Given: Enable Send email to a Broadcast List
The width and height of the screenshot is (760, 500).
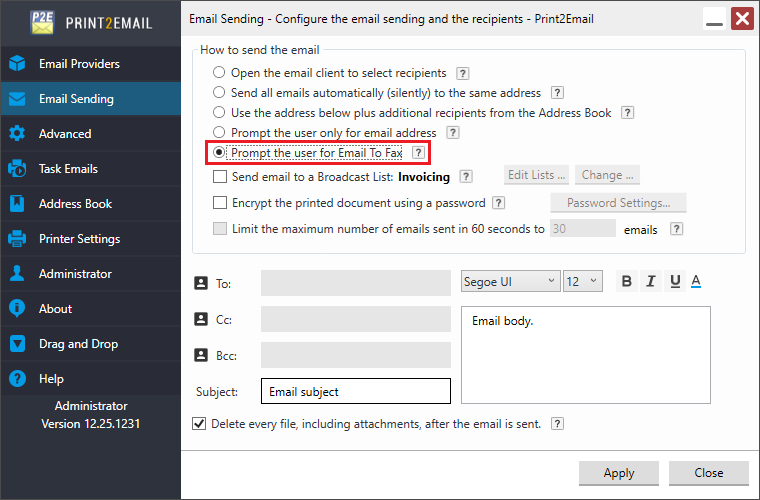Looking at the screenshot, I should point(220,176).
